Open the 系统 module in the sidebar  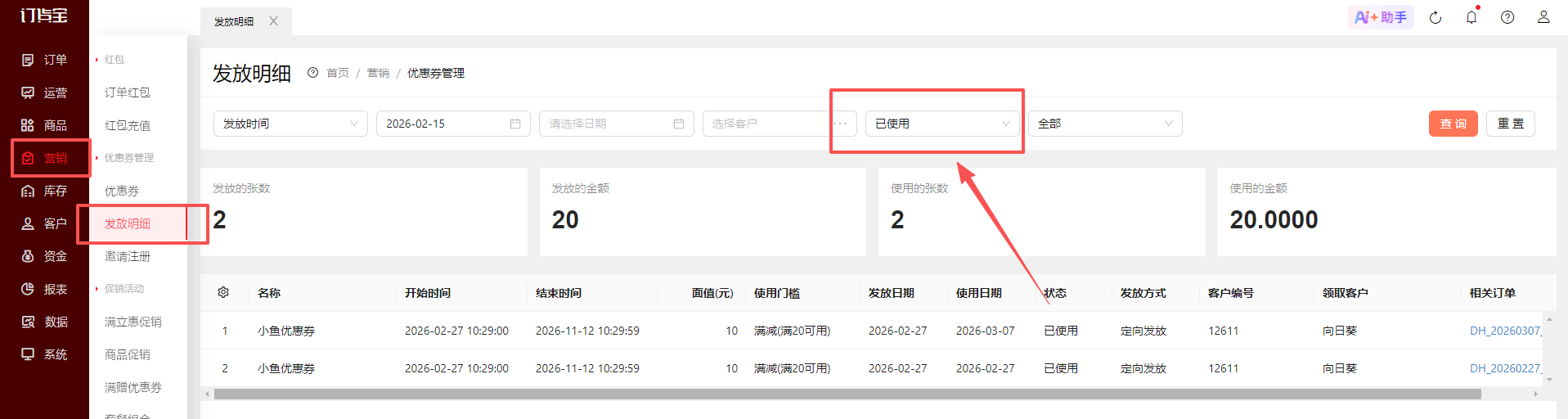[x=44, y=354]
